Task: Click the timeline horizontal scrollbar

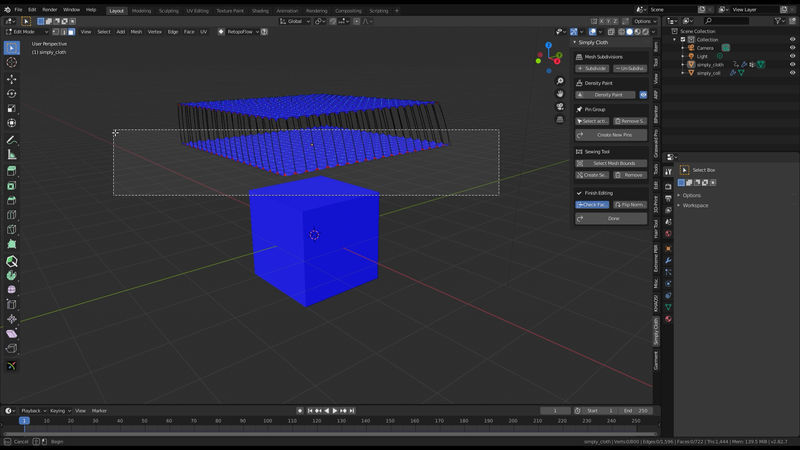Action: click(330, 434)
